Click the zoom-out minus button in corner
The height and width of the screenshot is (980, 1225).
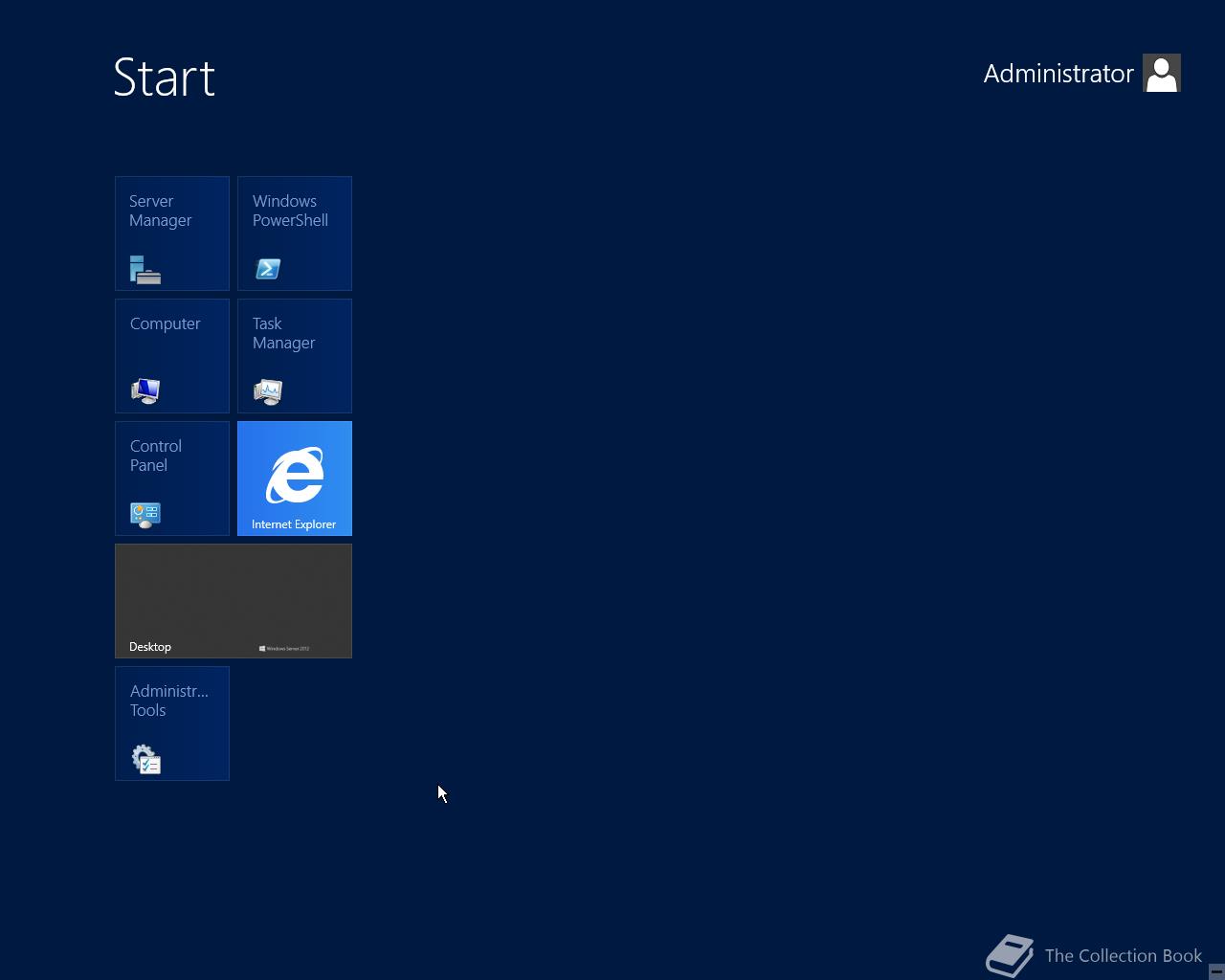(1216, 971)
